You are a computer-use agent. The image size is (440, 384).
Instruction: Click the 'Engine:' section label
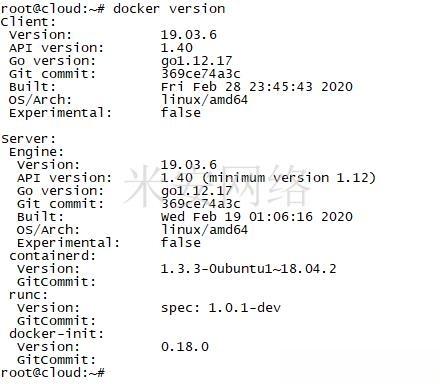pyautogui.click(x=36, y=152)
